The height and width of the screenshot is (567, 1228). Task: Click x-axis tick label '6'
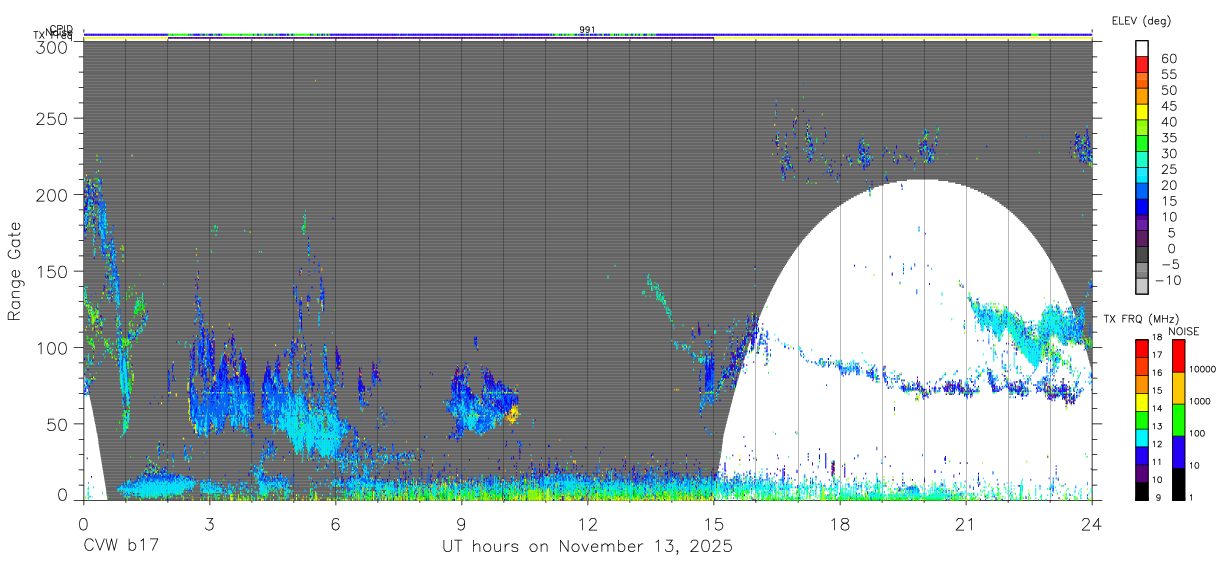(x=335, y=523)
